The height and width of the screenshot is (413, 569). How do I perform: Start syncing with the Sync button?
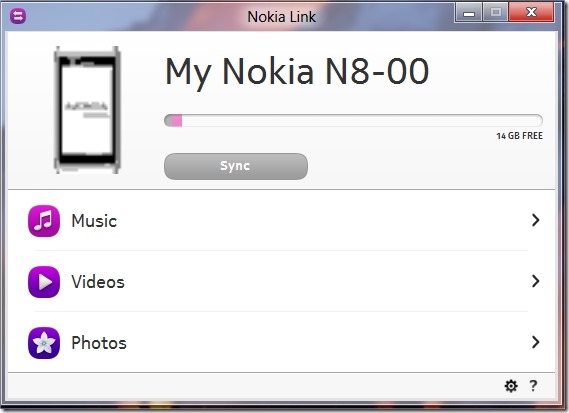pos(236,166)
